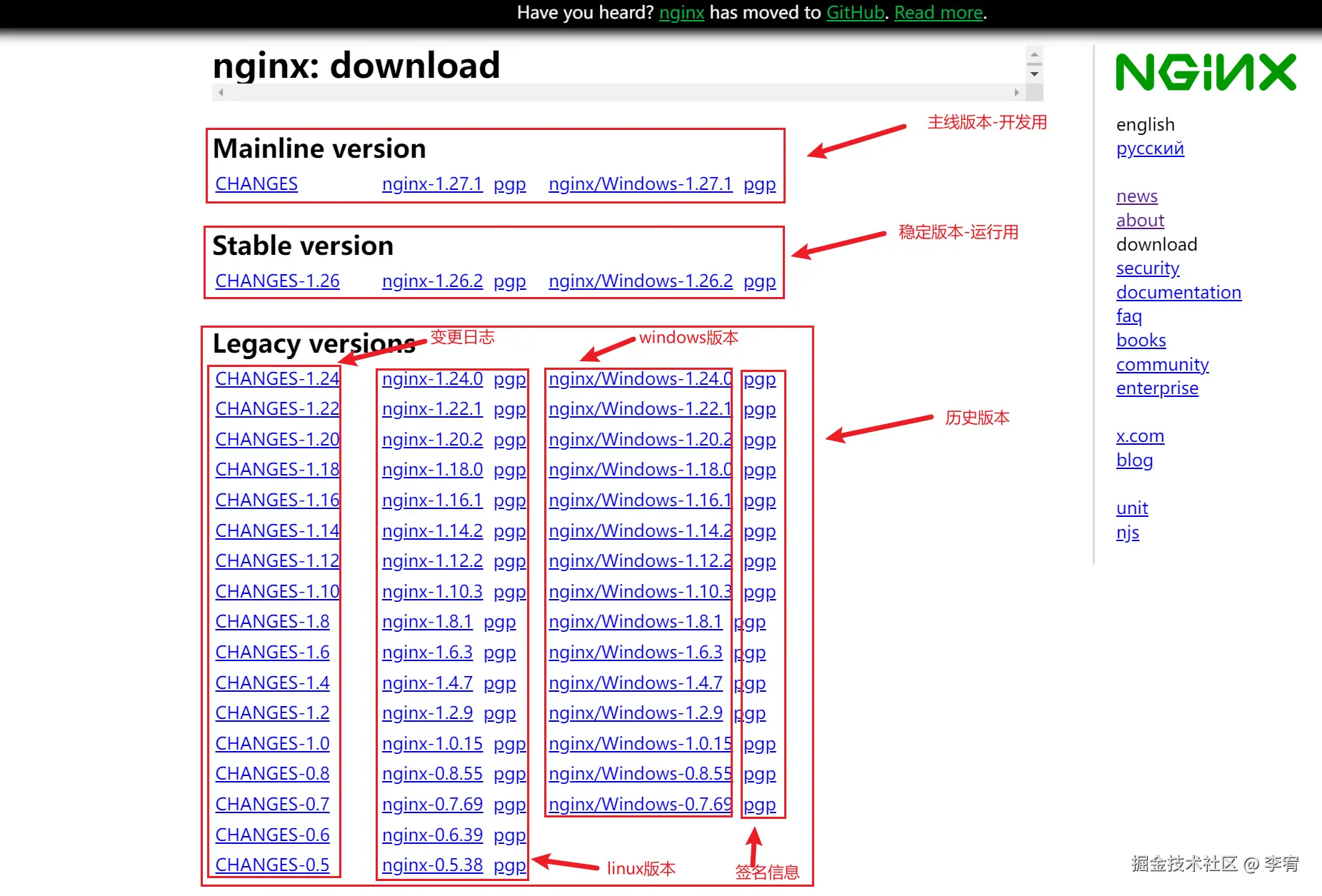Viewport: 1322px width, 896px height.
Task: Download nginx/Windows-1.14.2
Action: [x=641, y=531]
